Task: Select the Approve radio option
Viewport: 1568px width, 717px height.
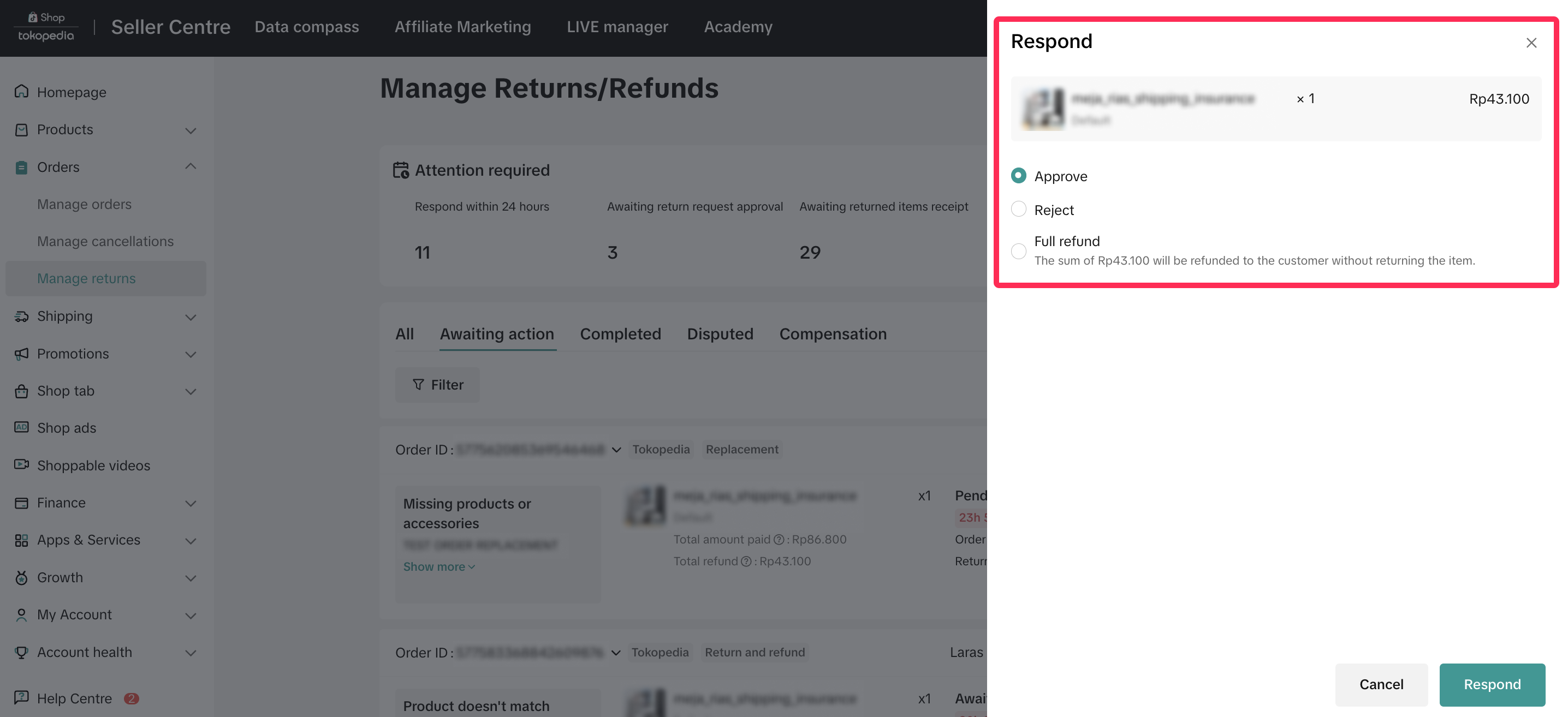Action: point(1018,176)
